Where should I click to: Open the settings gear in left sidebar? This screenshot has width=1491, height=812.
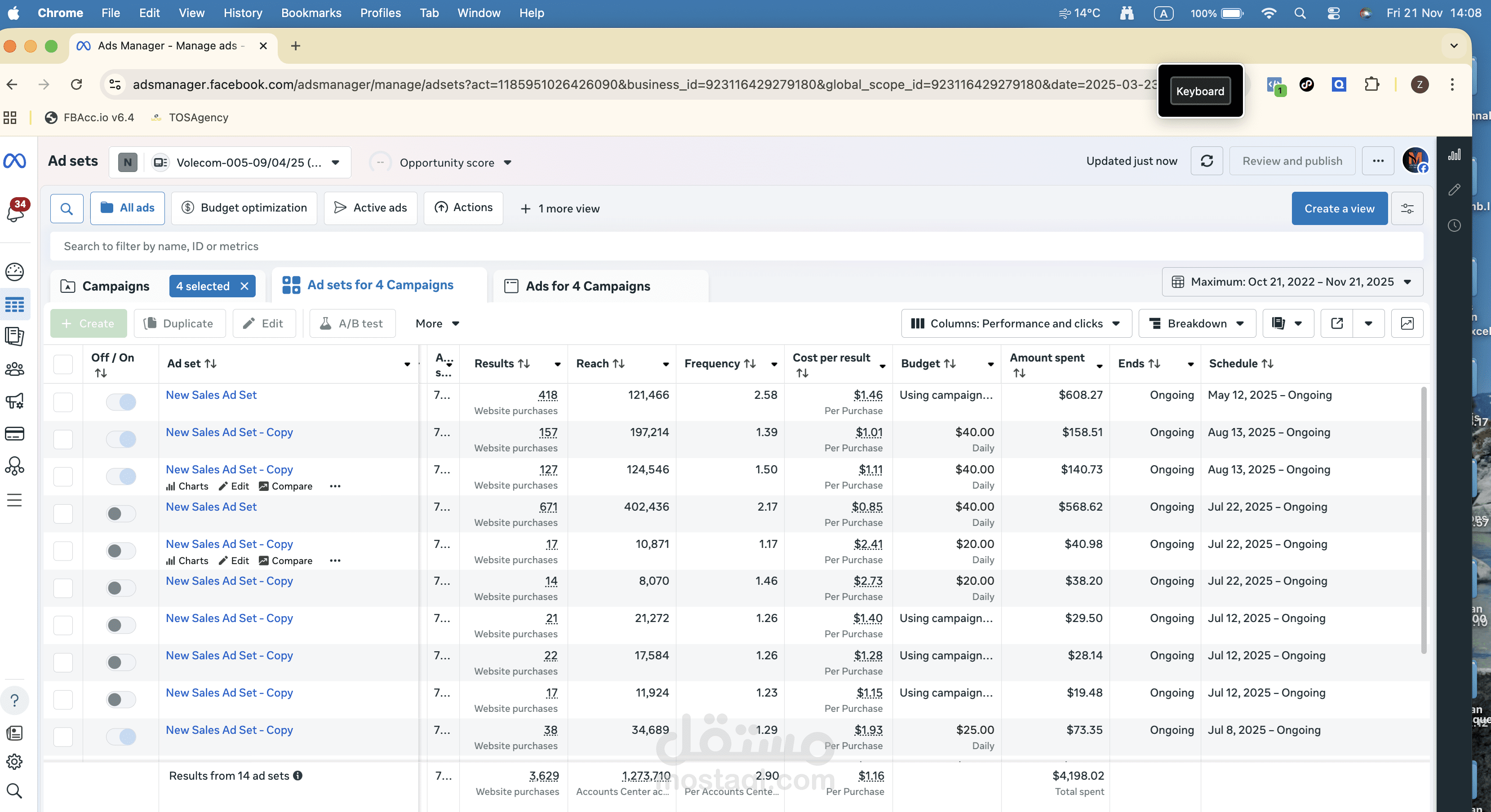[14, 761]
